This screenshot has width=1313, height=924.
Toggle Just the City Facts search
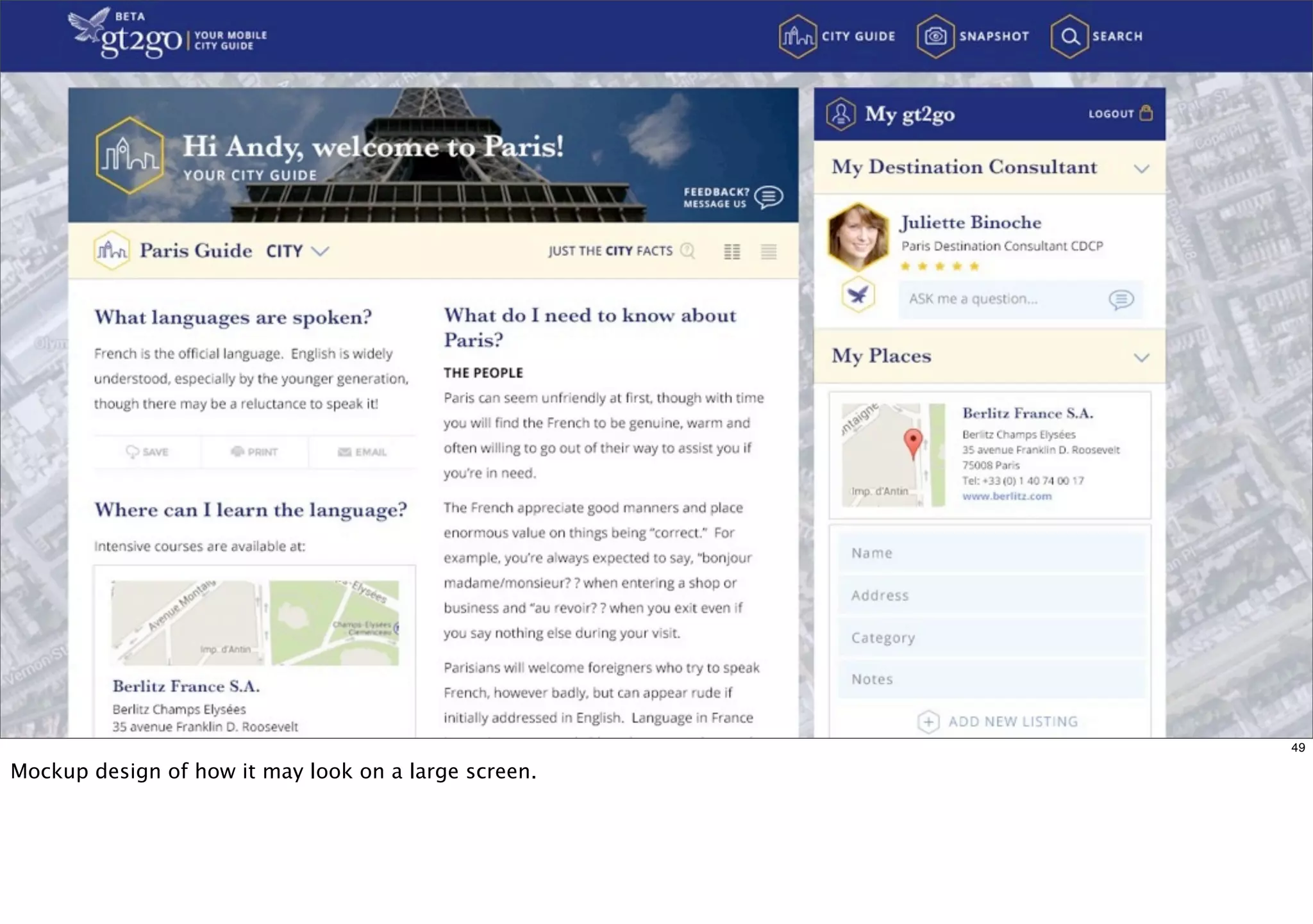(687, 251)
